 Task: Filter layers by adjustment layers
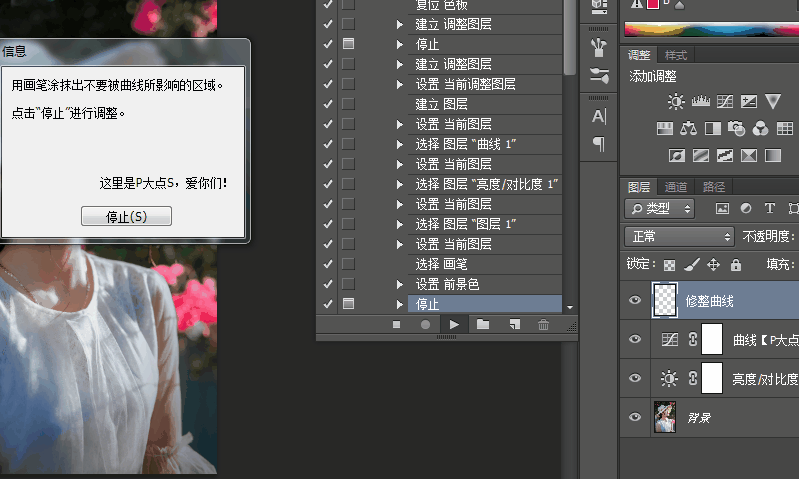tap(746, 208)
